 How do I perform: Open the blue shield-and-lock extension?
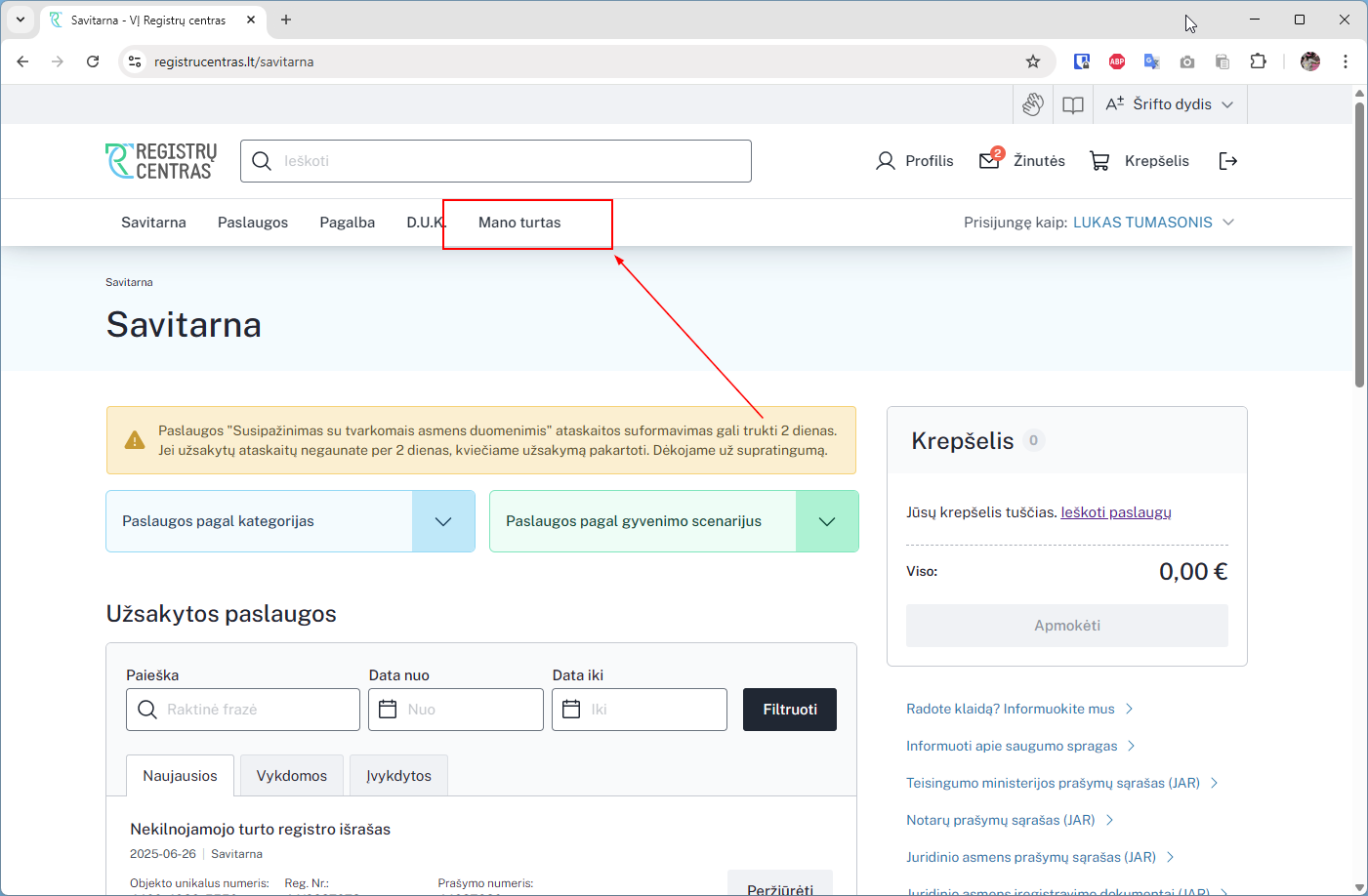[x=1082, y=61]
